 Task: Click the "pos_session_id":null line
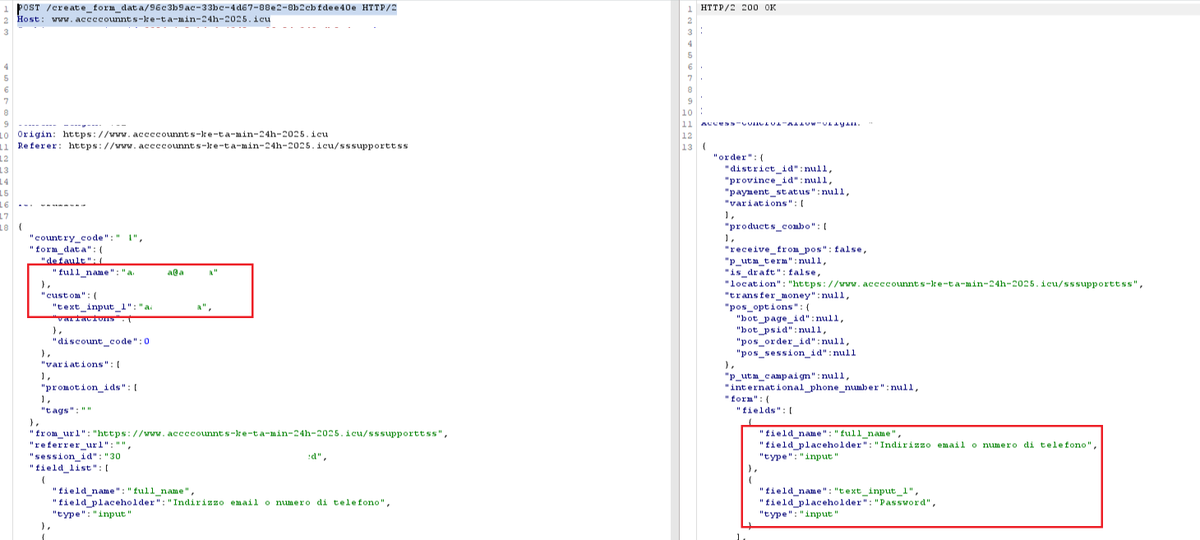click(796, 352)
